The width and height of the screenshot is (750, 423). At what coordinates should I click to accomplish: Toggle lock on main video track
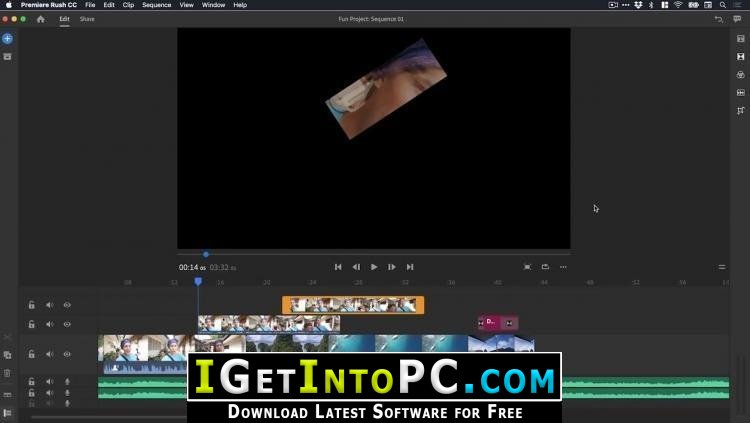32,354
